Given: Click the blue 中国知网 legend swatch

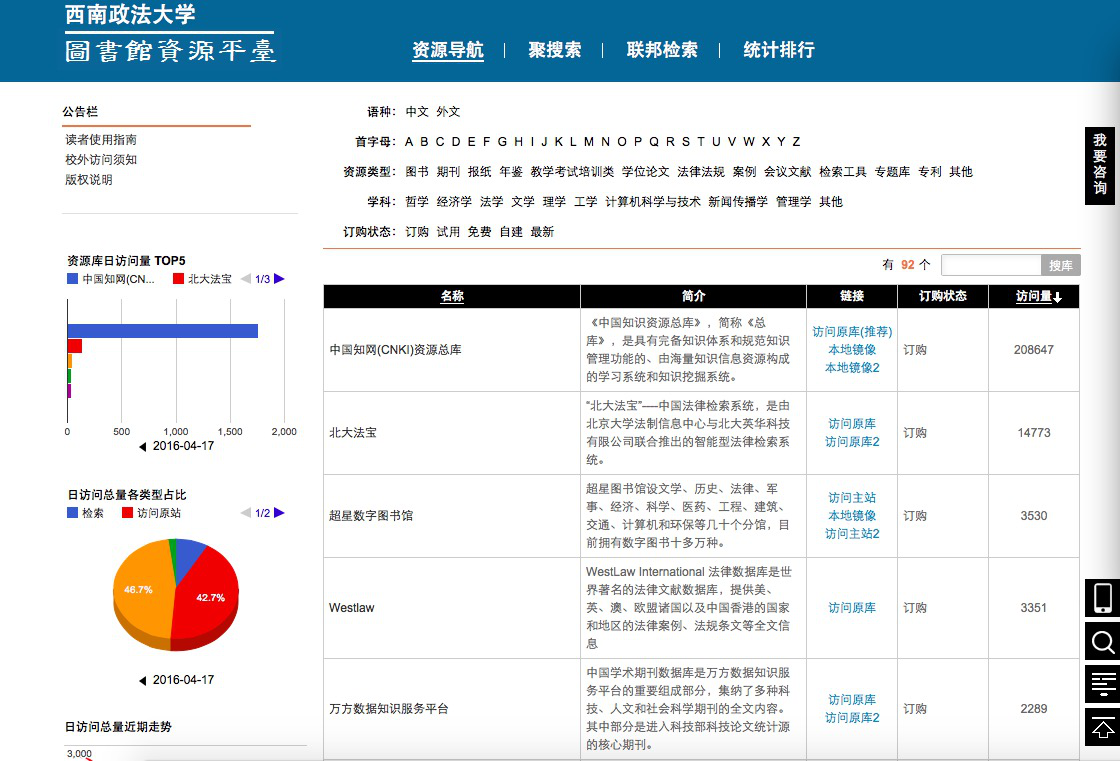Looking at the screenshot, I should (72, 279).
